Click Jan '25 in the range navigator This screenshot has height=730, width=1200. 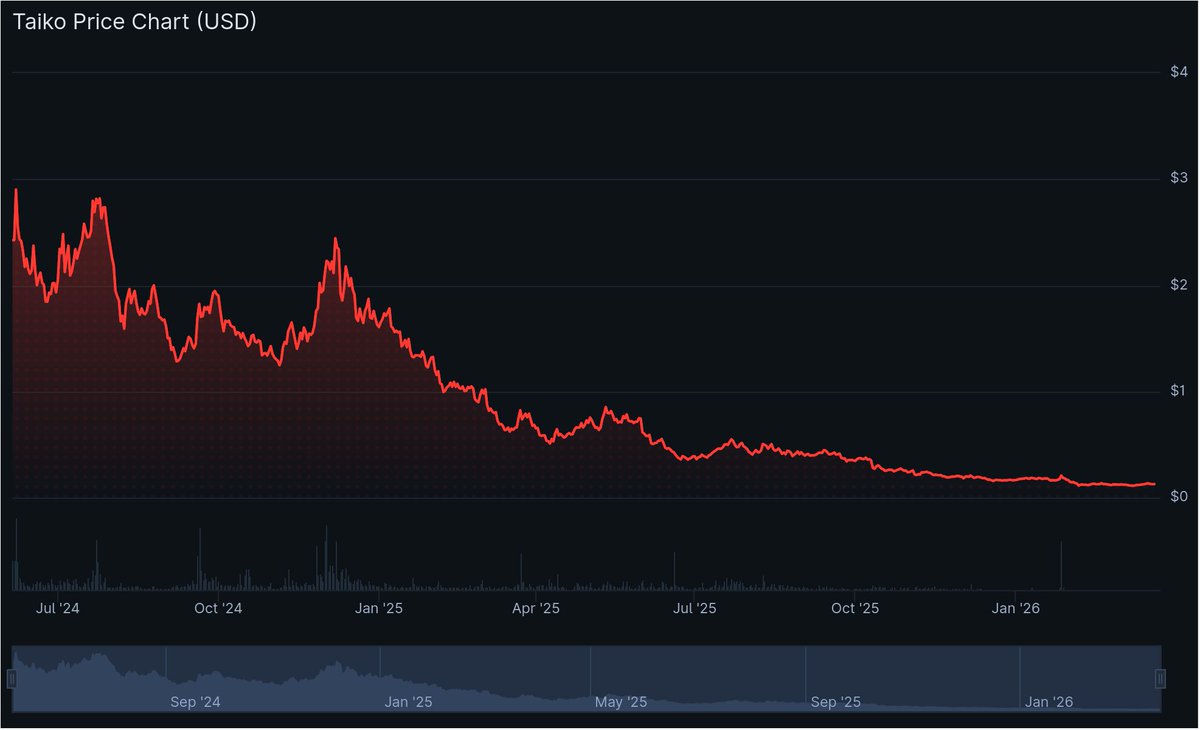[408, 703]
